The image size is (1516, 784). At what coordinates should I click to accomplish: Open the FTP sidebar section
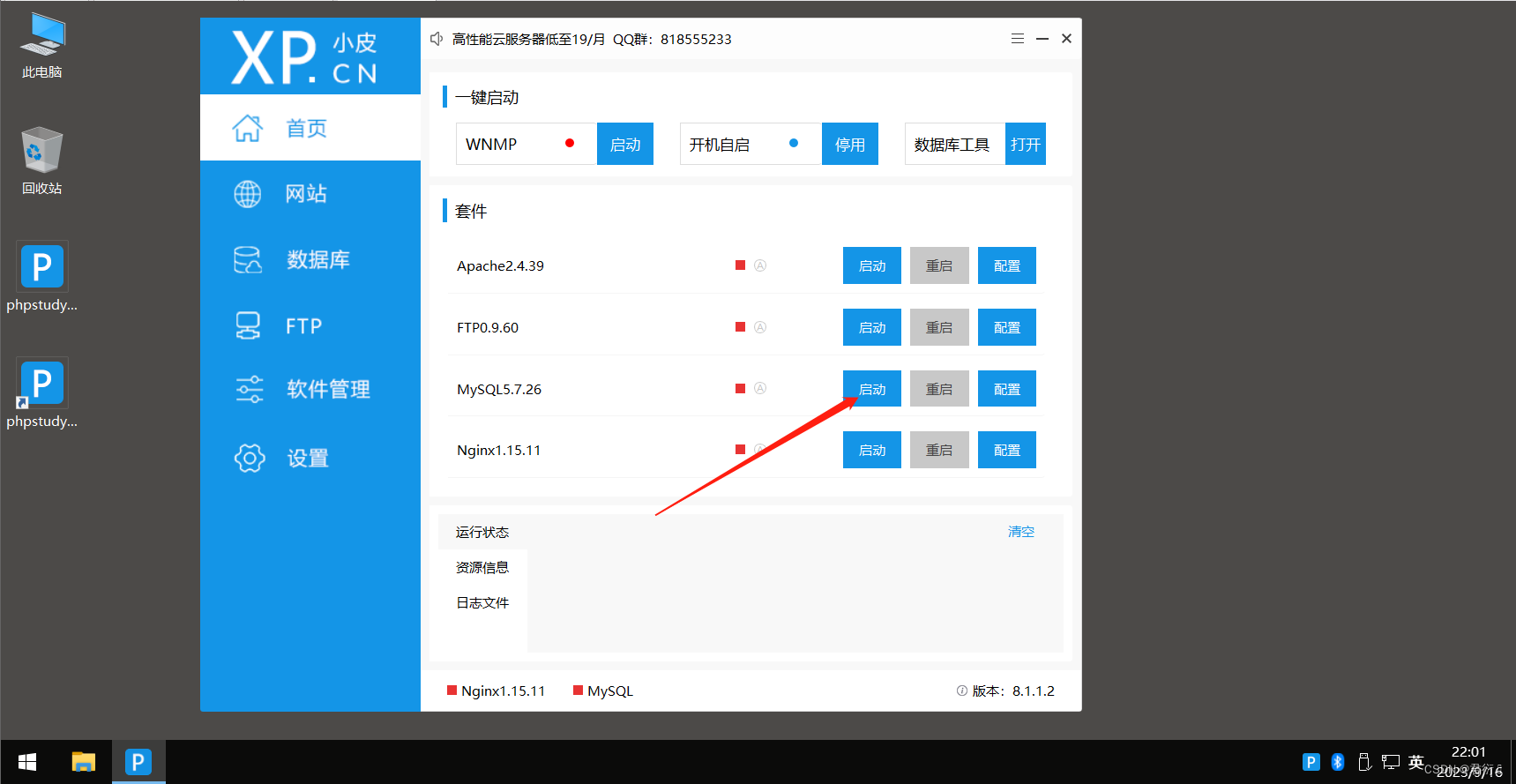click(x=310, y=326)
